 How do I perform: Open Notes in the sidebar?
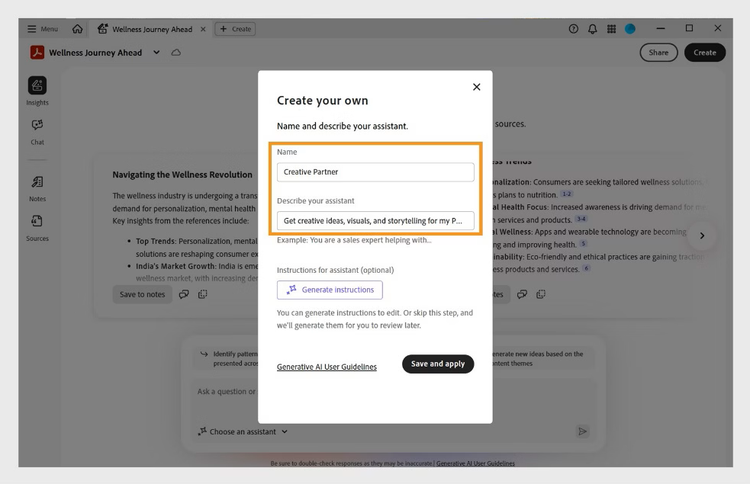tap(37, 188)
